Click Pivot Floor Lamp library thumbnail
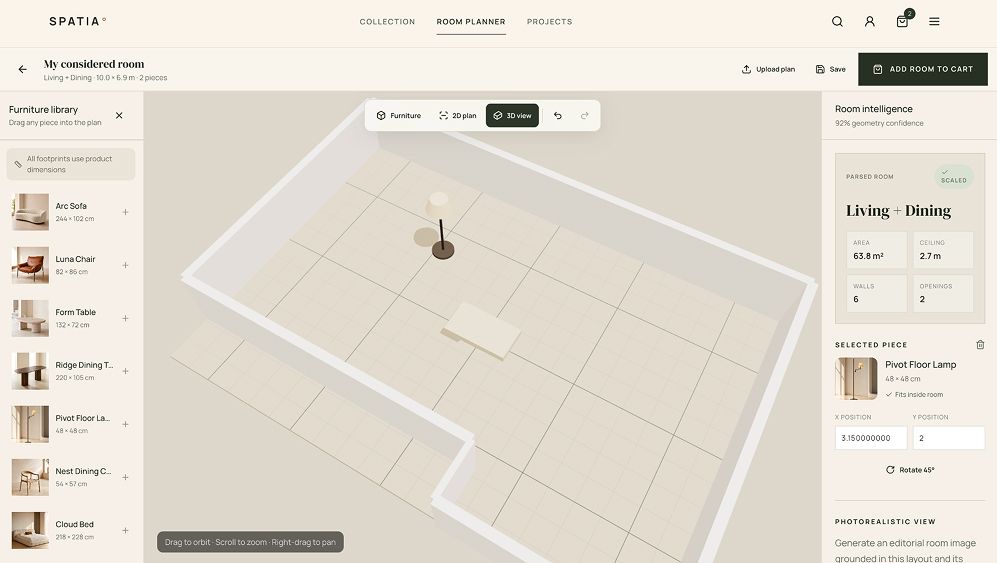The width and height of the screenshot is (997, 563). click(30, 424)
